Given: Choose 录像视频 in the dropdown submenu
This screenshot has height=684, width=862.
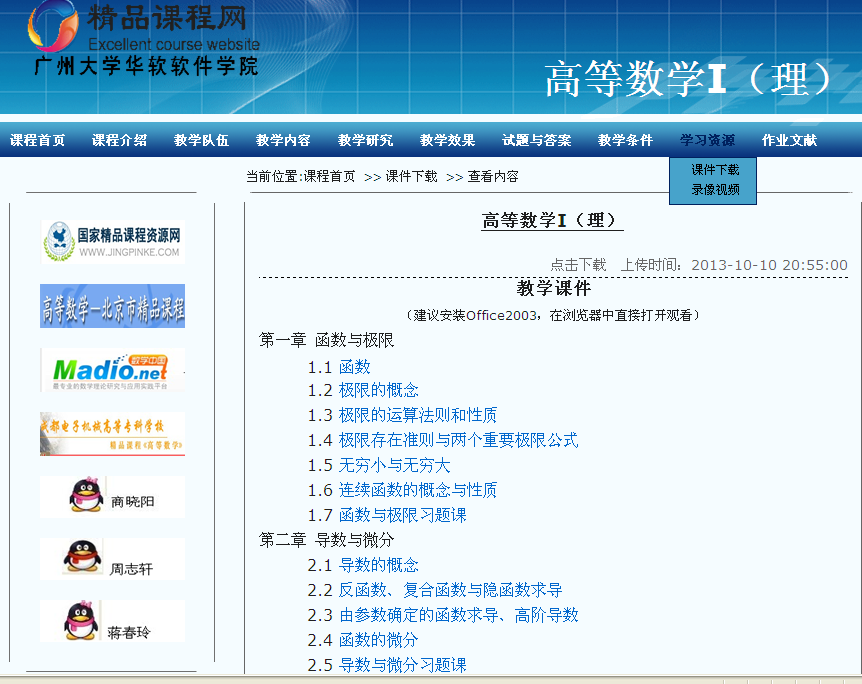Looking at the screenshot, I should 715,190.
